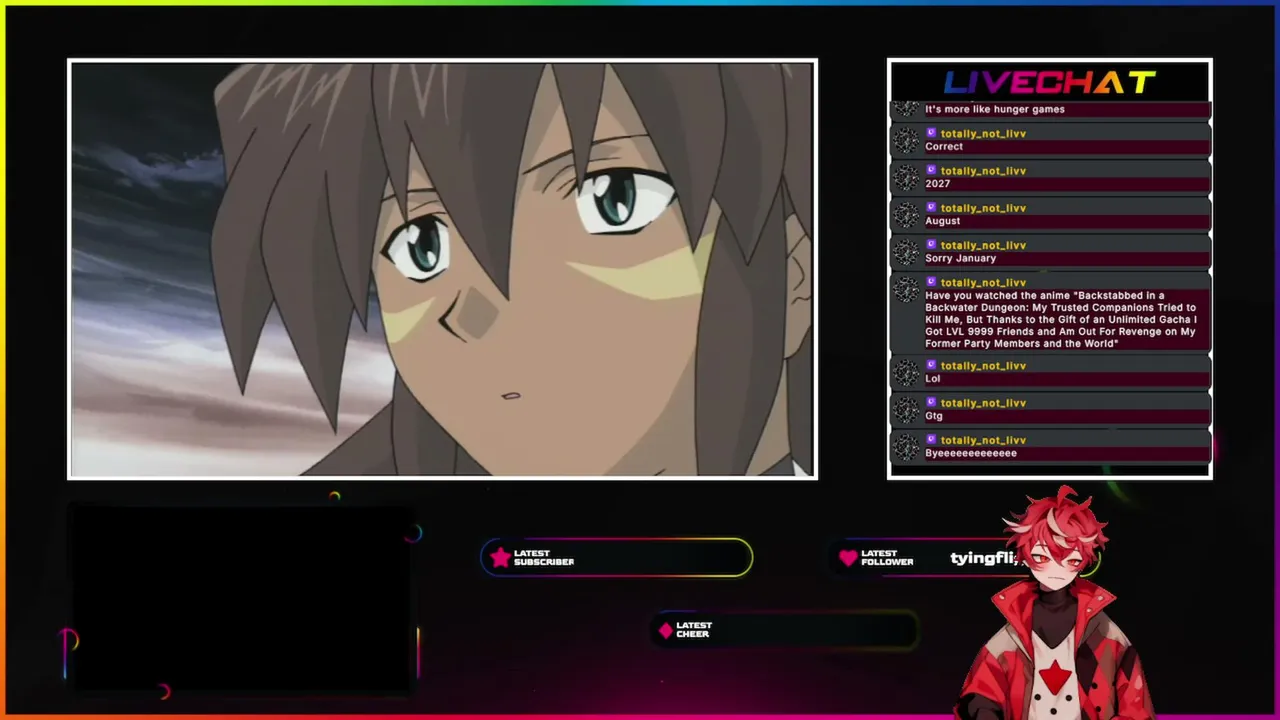This screenshot has width=1280, height=720.
Task: Select the username totally_not_livv above "Byeeeeeeeeeeeee"
Action: click(983, 440)
